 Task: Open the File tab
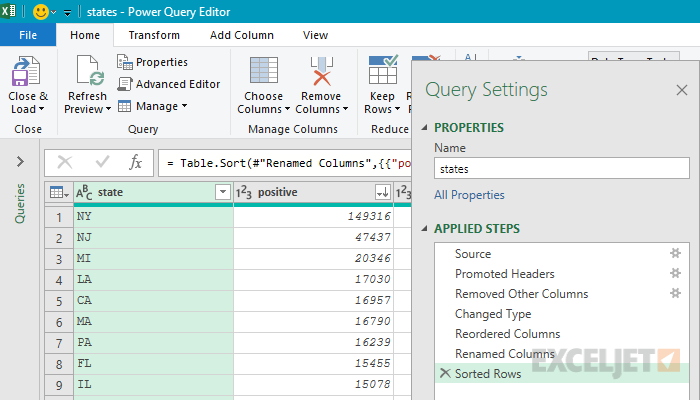[28, 35]
